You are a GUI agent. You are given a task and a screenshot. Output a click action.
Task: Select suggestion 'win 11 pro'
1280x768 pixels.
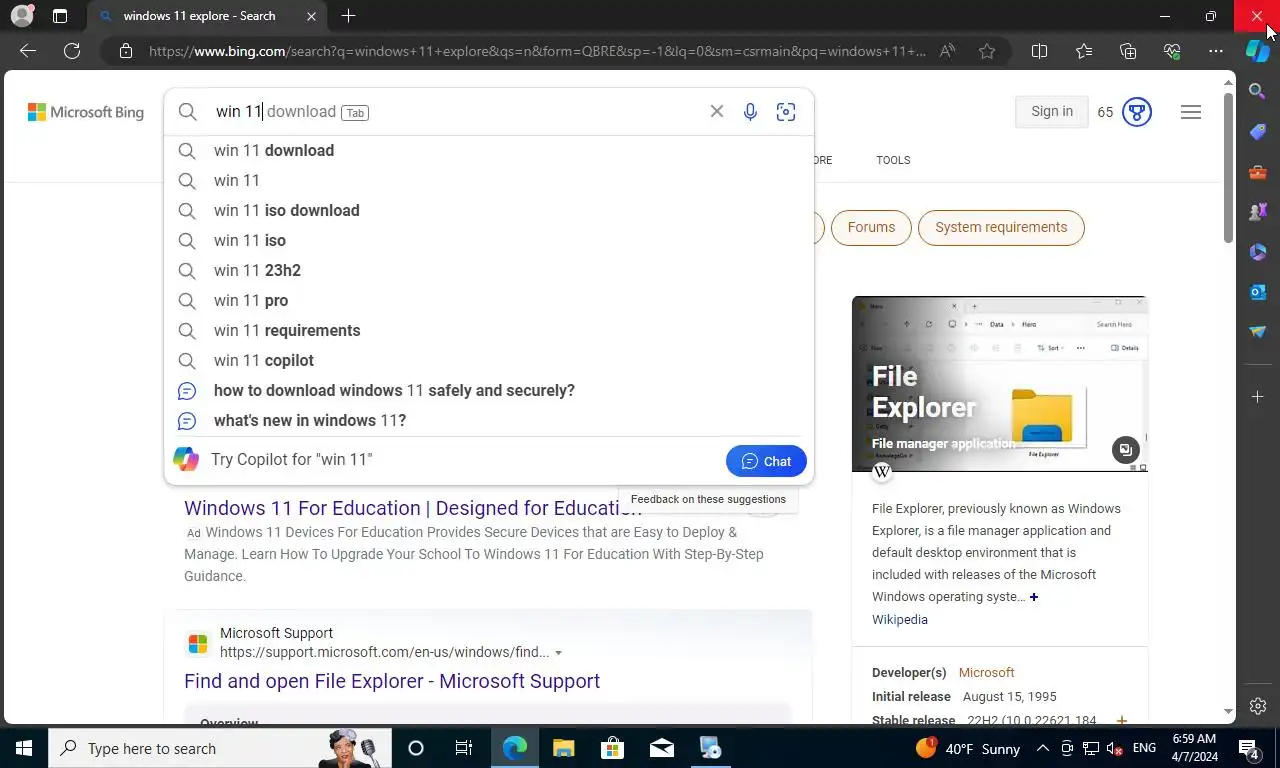[x=488, y=300]
